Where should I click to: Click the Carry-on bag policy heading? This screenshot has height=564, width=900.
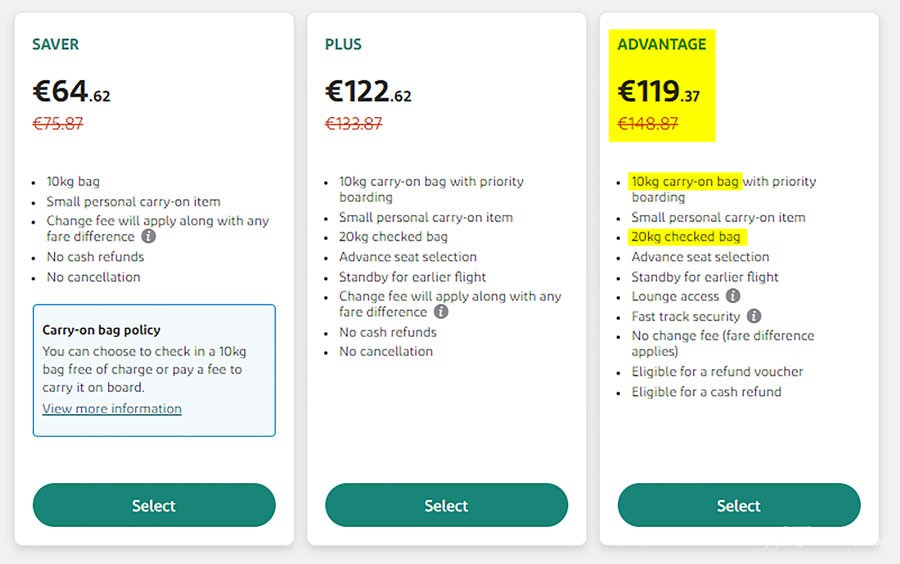[102, 330]
